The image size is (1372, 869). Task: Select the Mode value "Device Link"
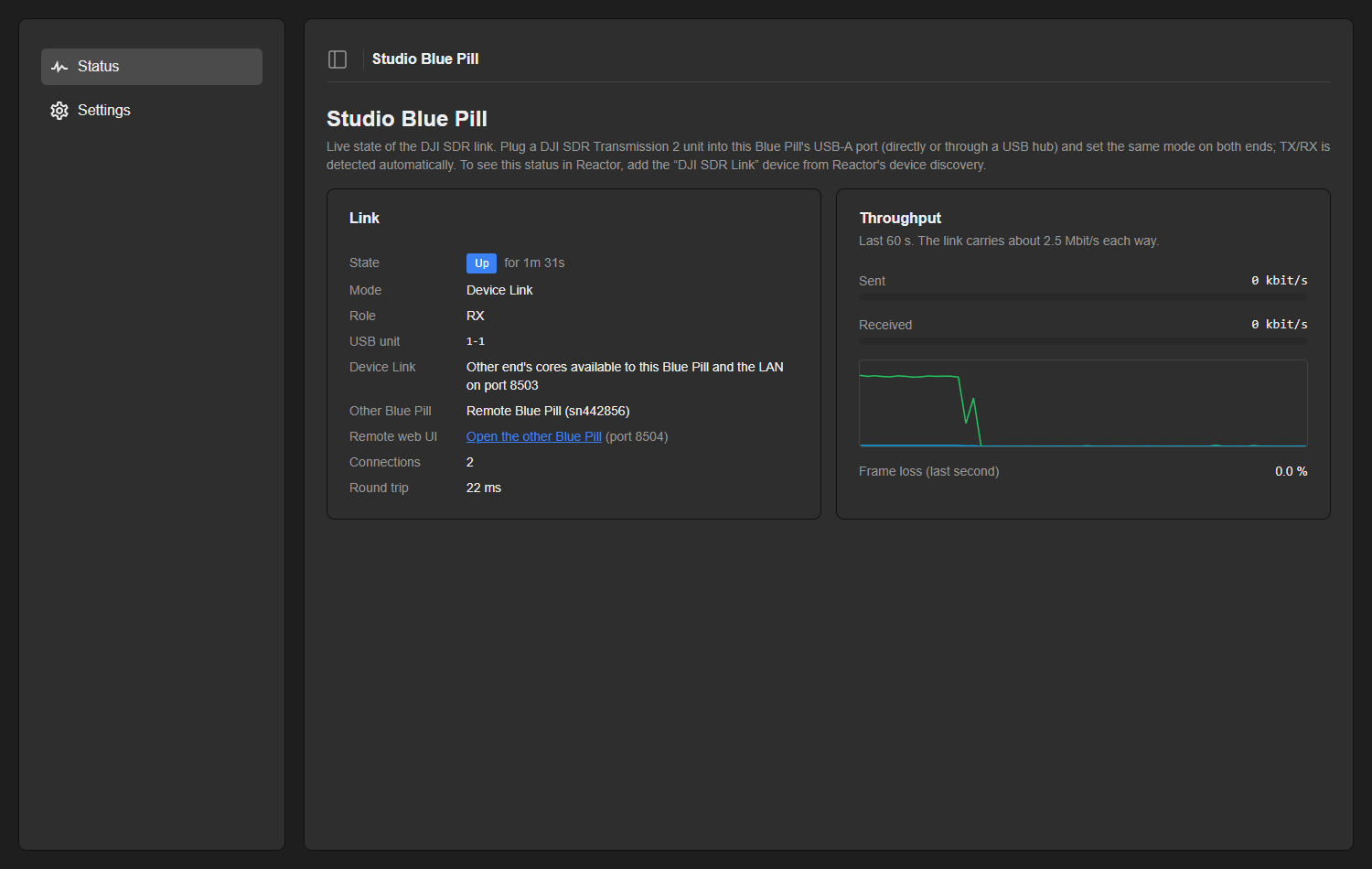click(499, 290)
